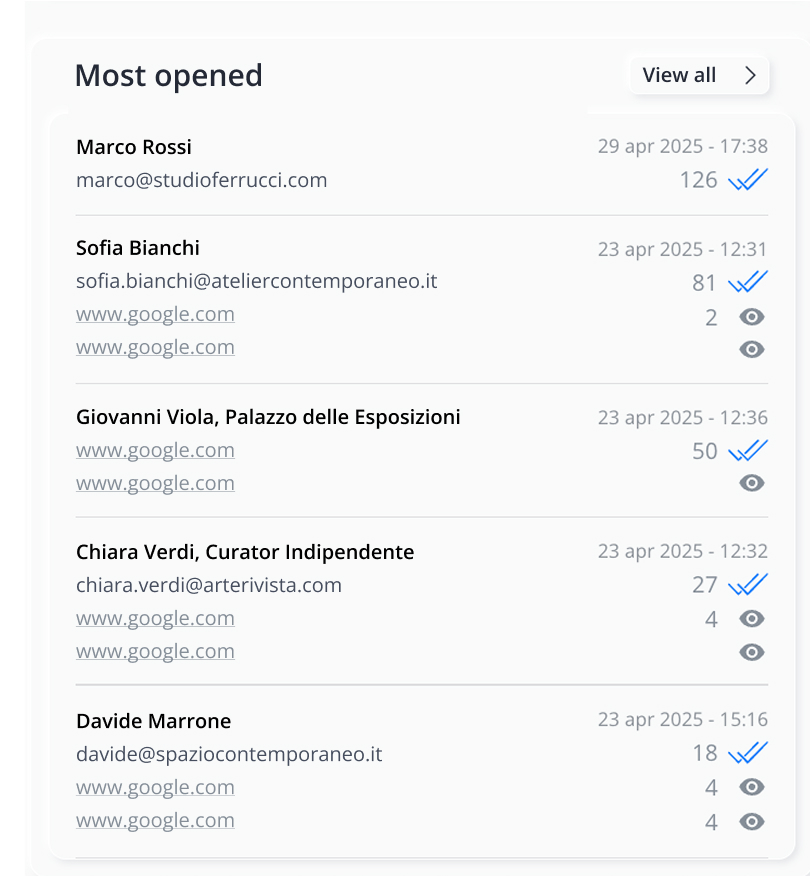Viewport: 811px width, 877px height.
Task: Click davide@spaziocontemporaneo.it email address
Action: pyautogui.click(x=229, y=754)
